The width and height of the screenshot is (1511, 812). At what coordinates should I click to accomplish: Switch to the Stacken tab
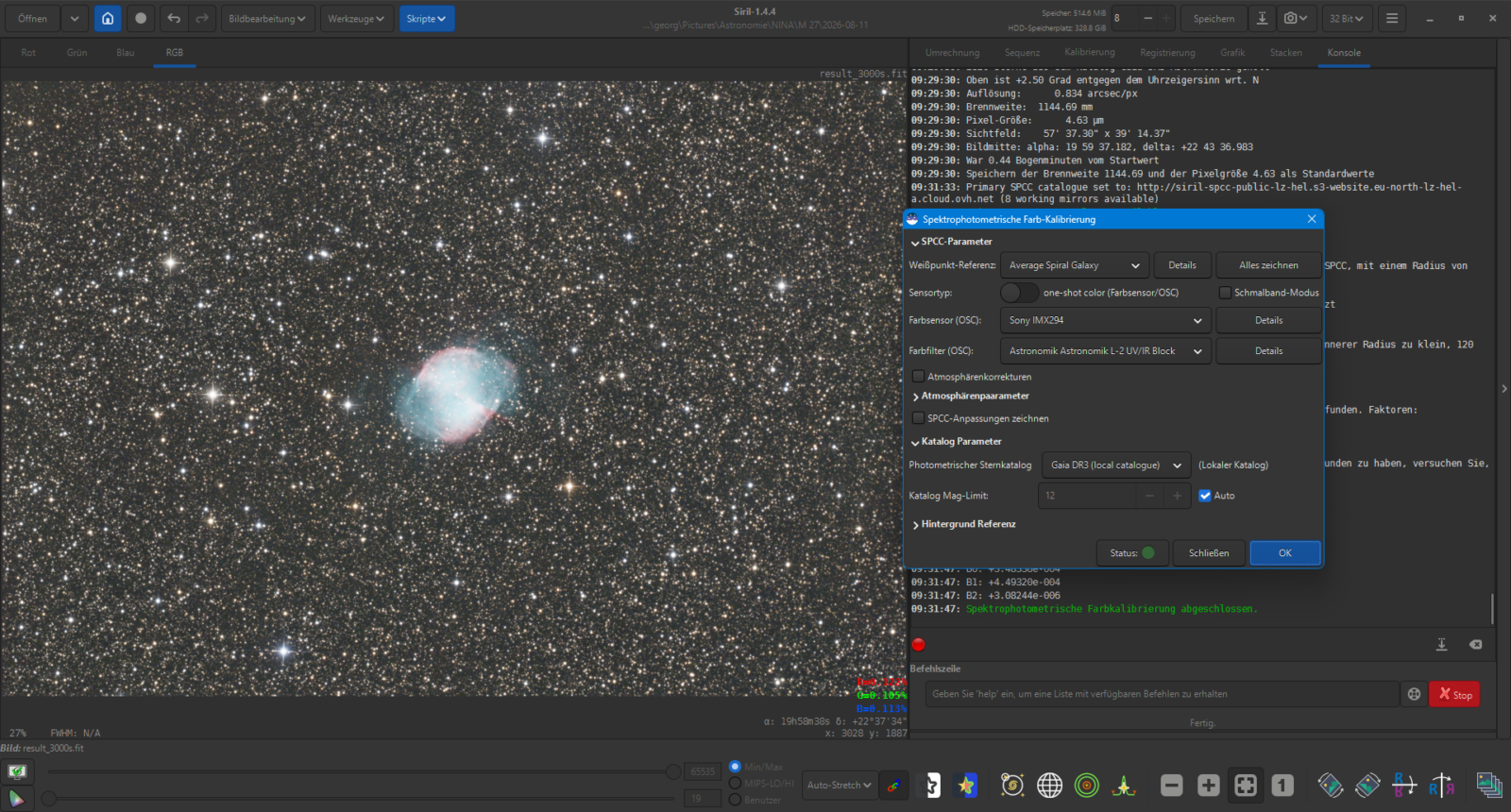[x=1285, y=53]
